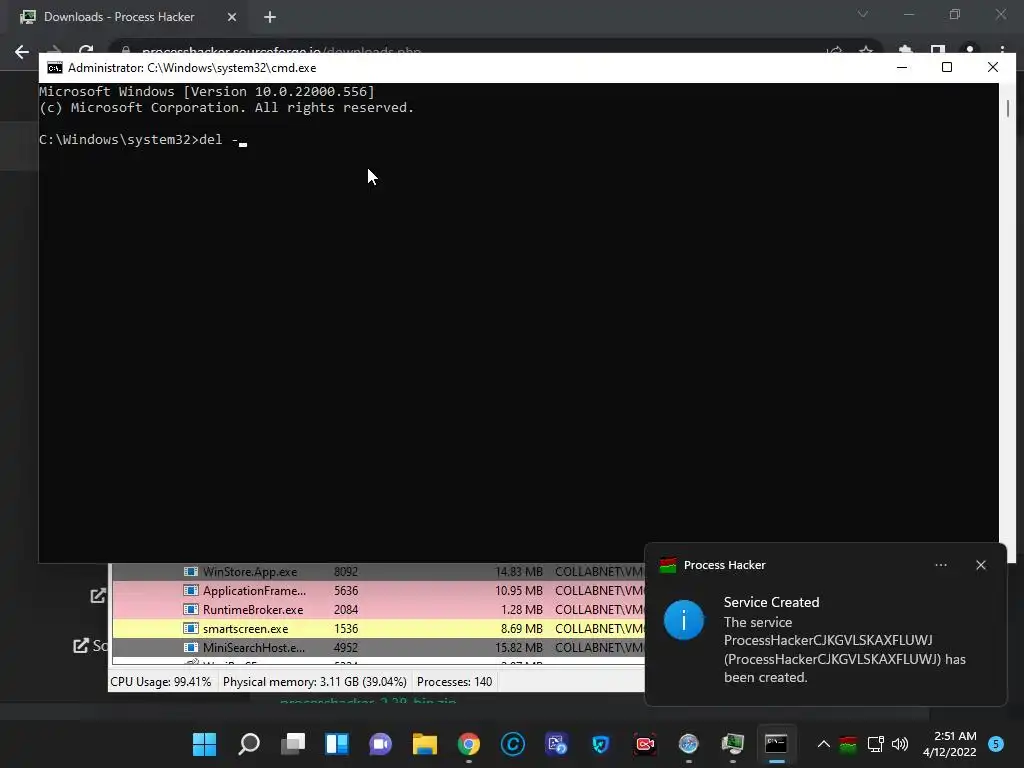The width and height of the screenshot is (1024, 768).
Task: Click the cmd.exe title bar icon
Action: 55,68
